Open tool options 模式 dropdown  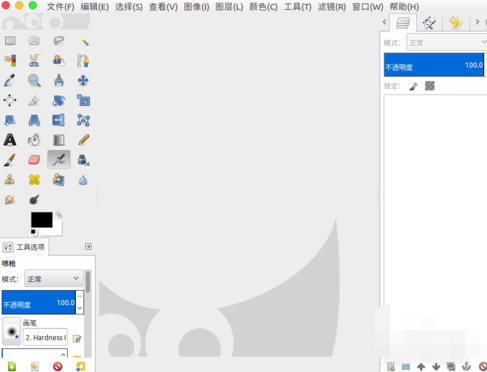pos(53,278)
